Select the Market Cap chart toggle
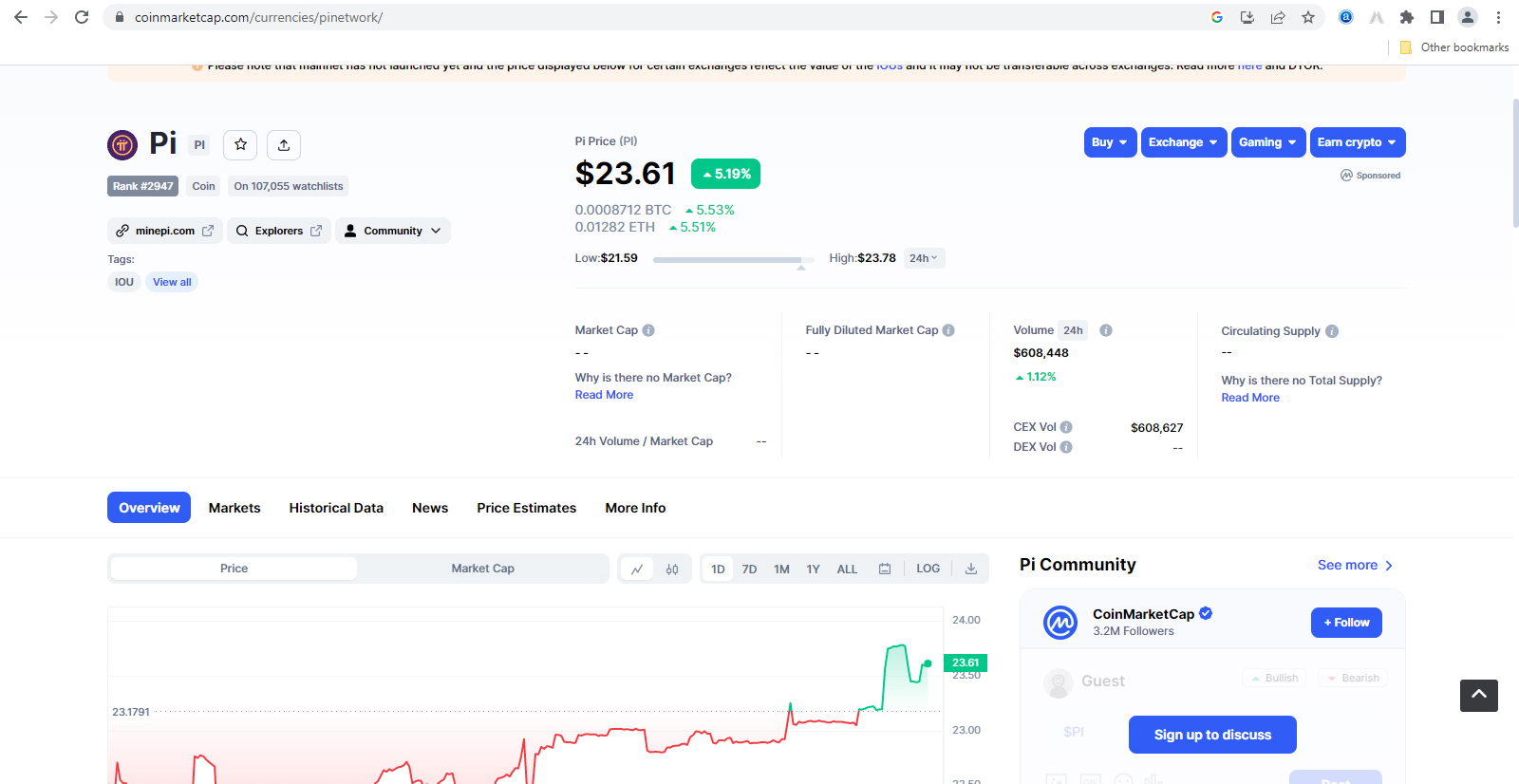The image size is (1519, 784). (482, 569)
